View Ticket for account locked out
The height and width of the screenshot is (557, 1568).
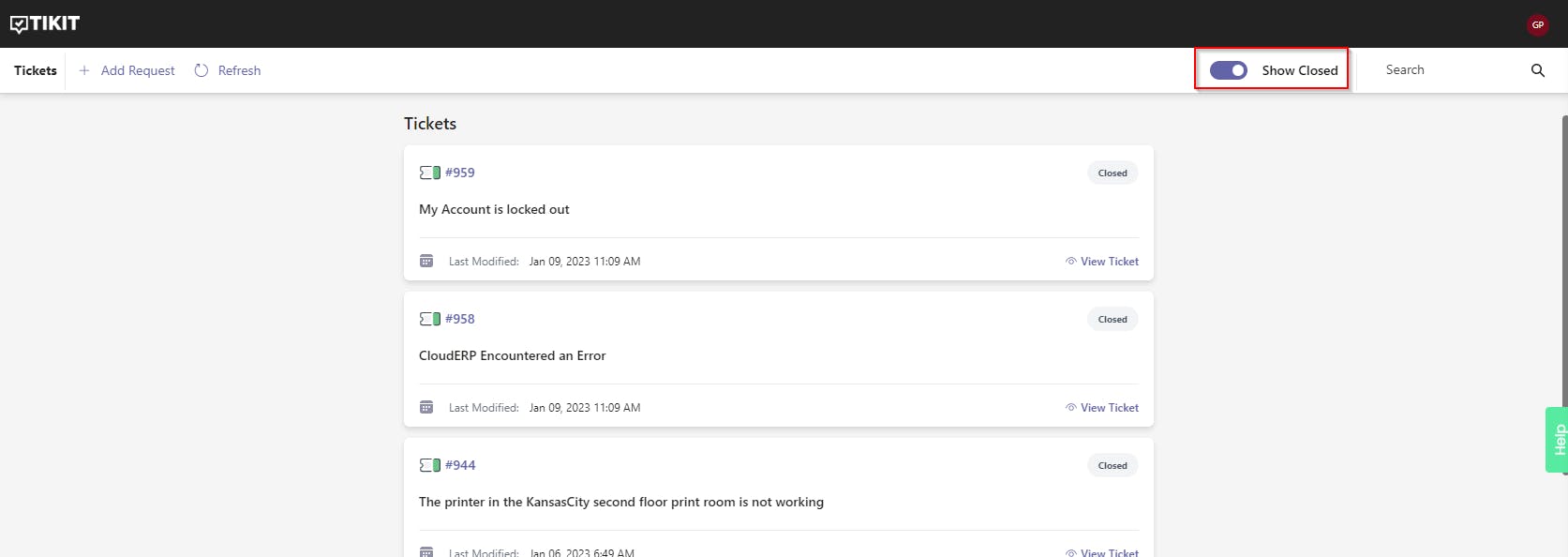click(1102, 262)
